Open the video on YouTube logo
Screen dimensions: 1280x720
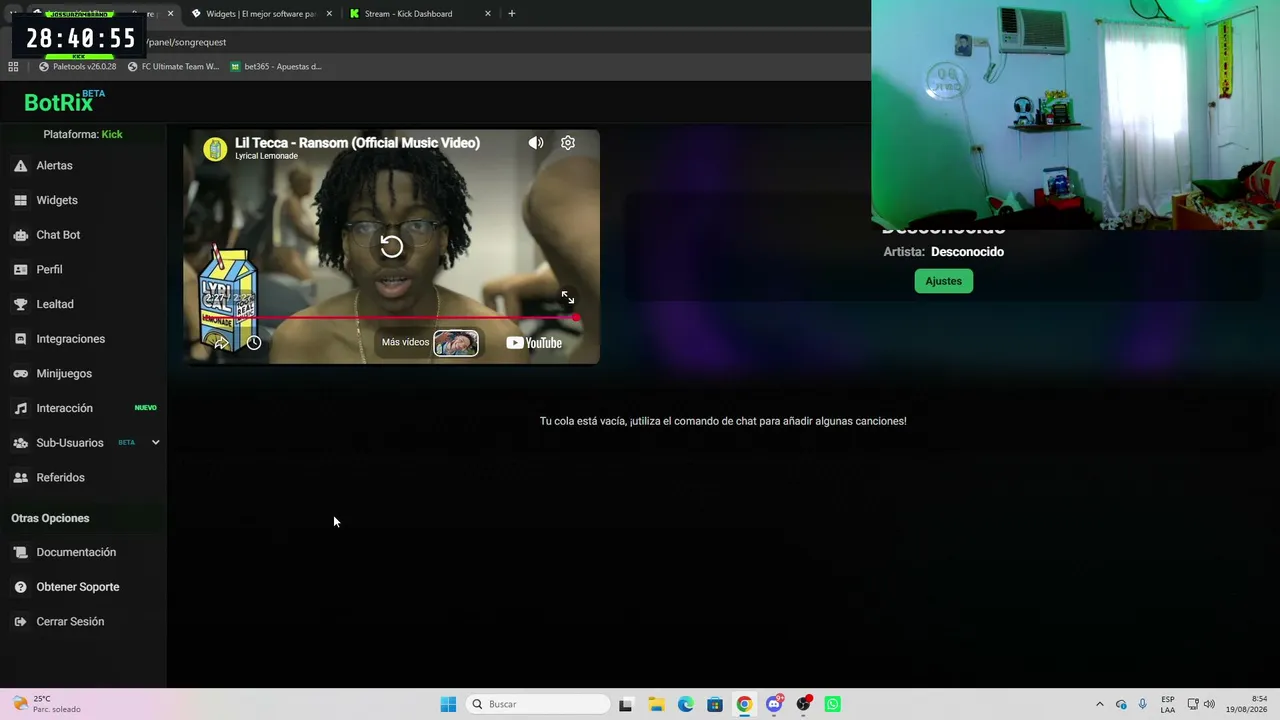coord(534,343)
